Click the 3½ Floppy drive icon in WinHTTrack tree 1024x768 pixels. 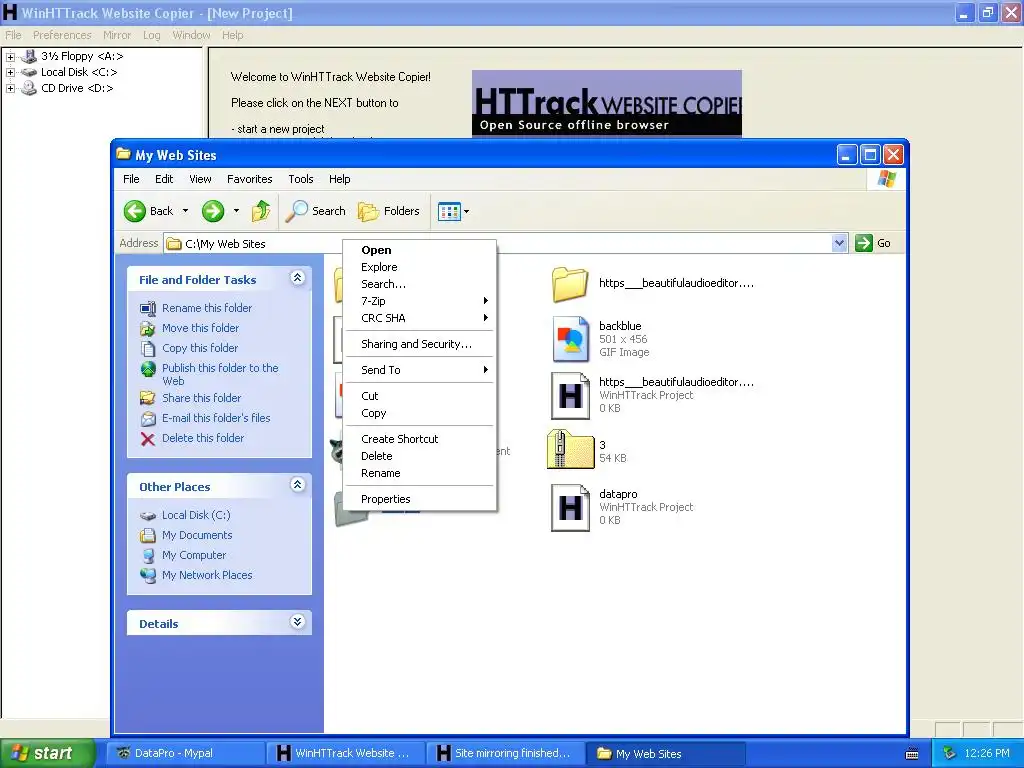pyautogui.click(x=29, y=56)
